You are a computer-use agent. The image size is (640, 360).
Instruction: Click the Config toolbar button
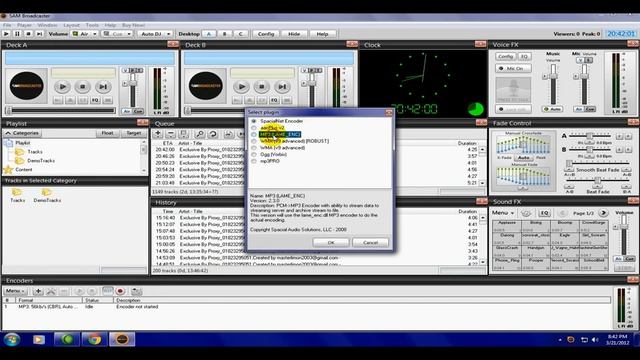[x=266, y=34]
